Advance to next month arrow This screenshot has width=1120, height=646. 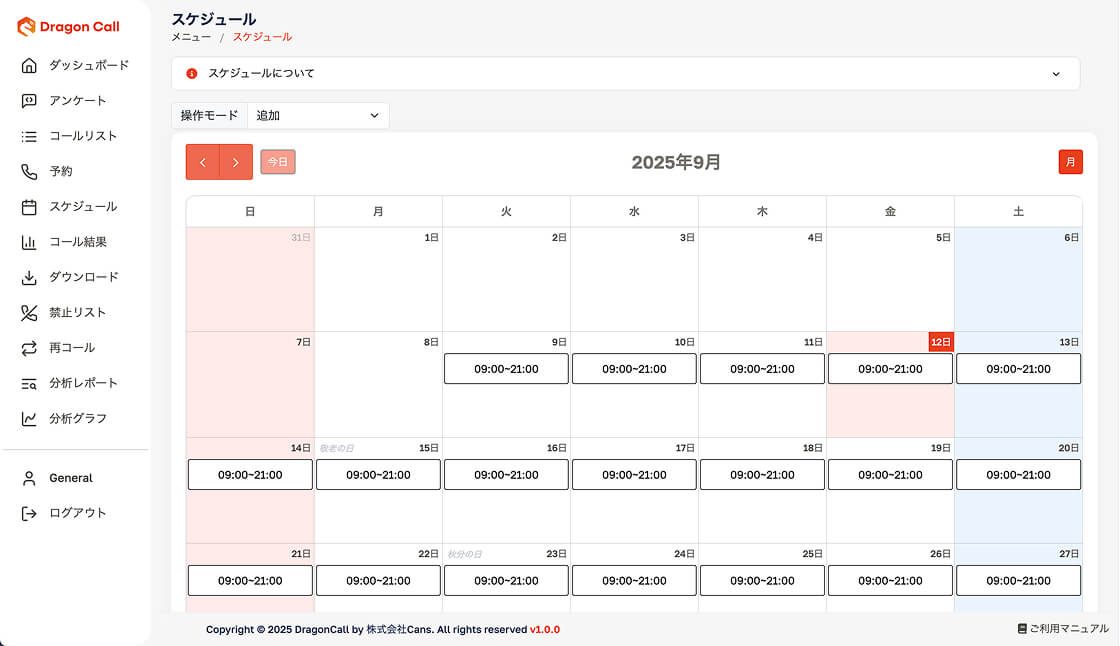(x=236, y=162)
